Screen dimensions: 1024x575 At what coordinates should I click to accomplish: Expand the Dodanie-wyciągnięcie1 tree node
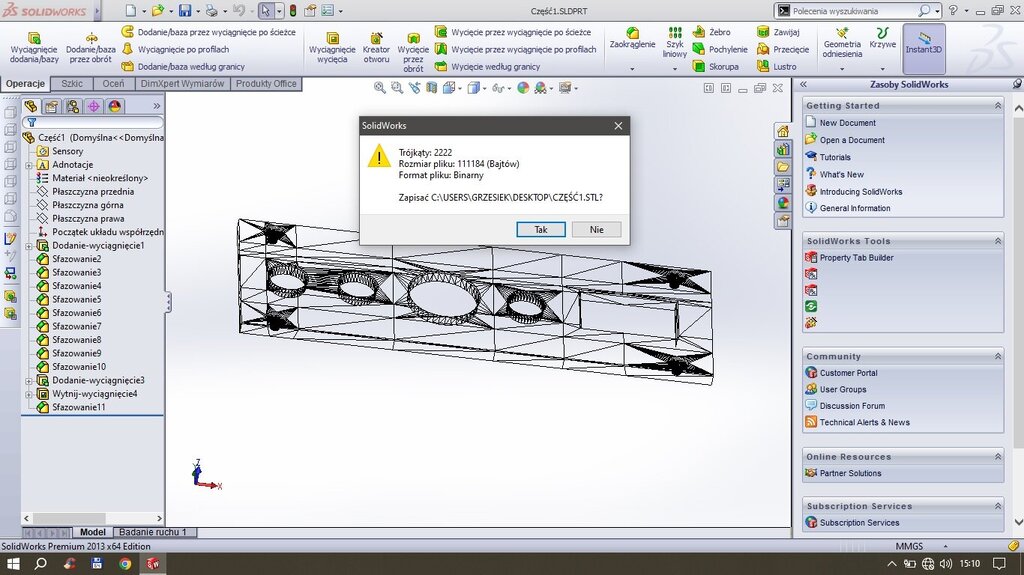tap(29, 246)
